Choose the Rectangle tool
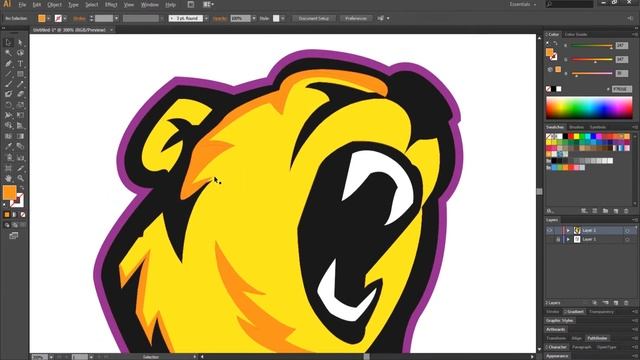Viewport: 640px width, 360px height. pyautogui.click(x=20, y=74)
